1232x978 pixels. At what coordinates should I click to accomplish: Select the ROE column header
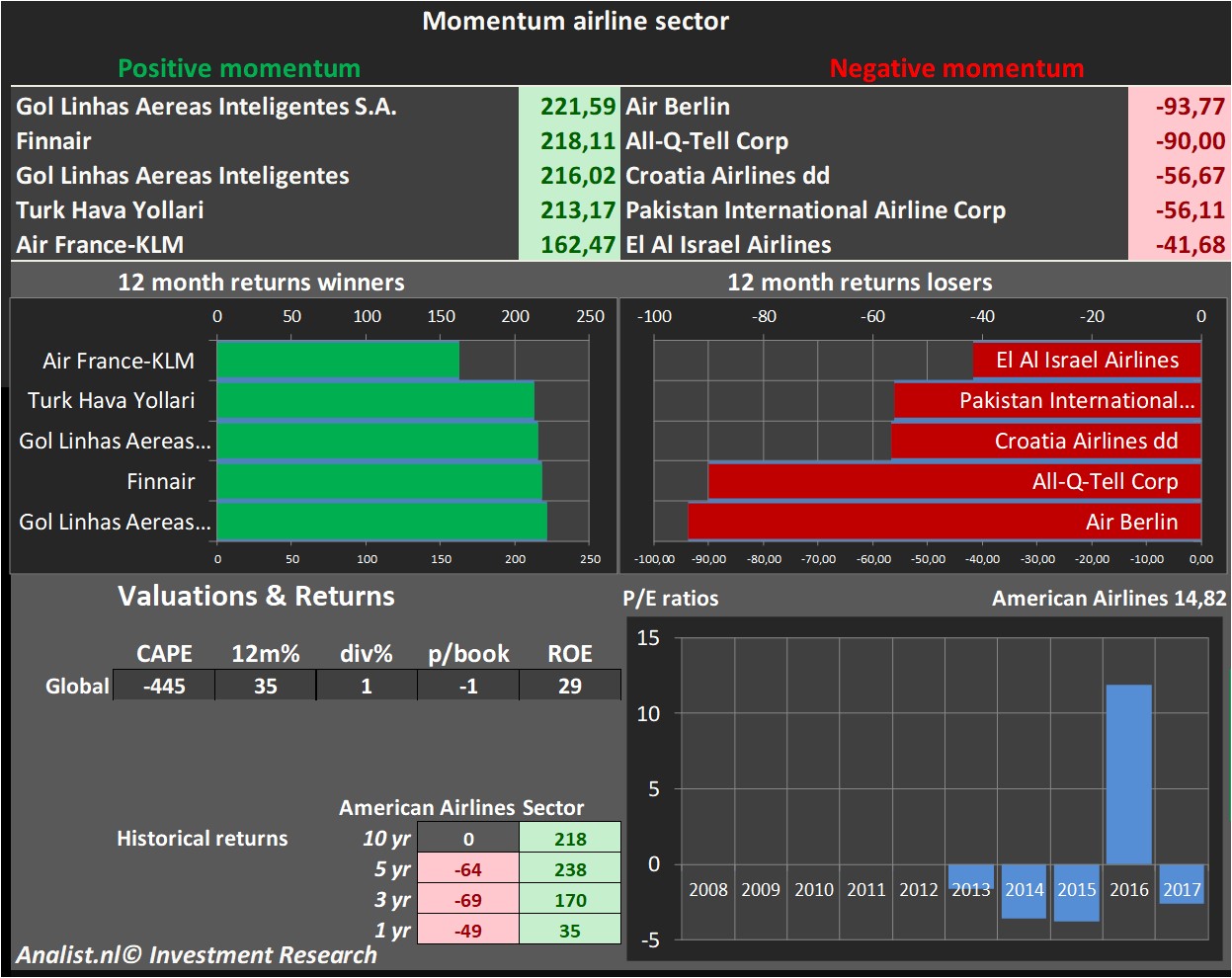(x=570, y=654)
